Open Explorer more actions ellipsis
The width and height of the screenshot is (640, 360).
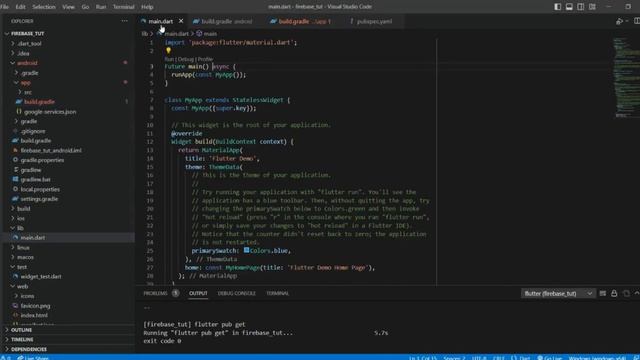[124, 21]
